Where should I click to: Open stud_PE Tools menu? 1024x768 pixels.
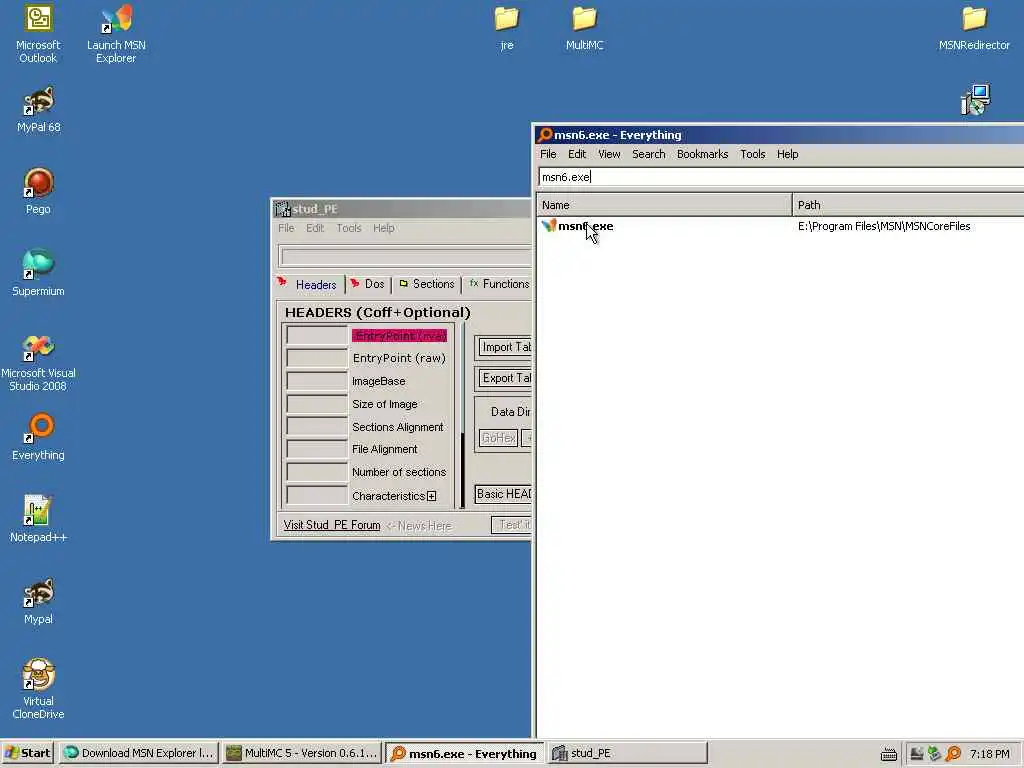[349, 228]
